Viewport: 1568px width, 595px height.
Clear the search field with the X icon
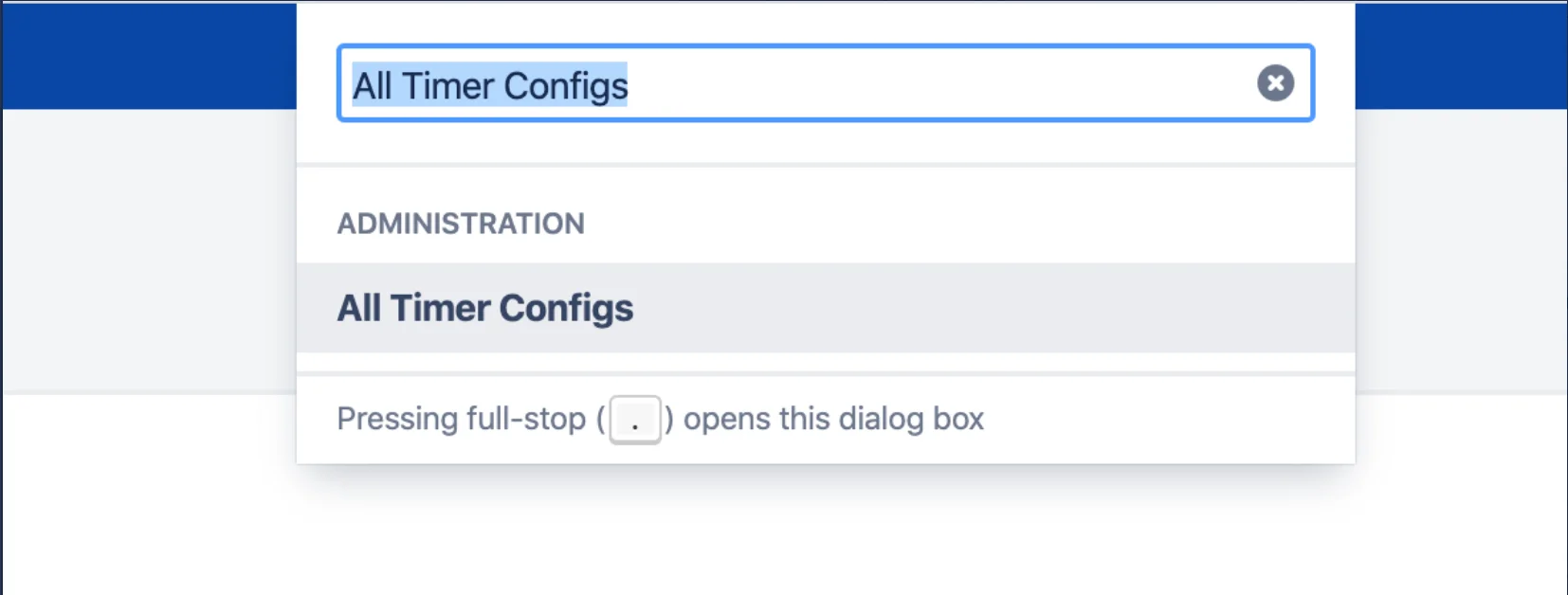1275,83
